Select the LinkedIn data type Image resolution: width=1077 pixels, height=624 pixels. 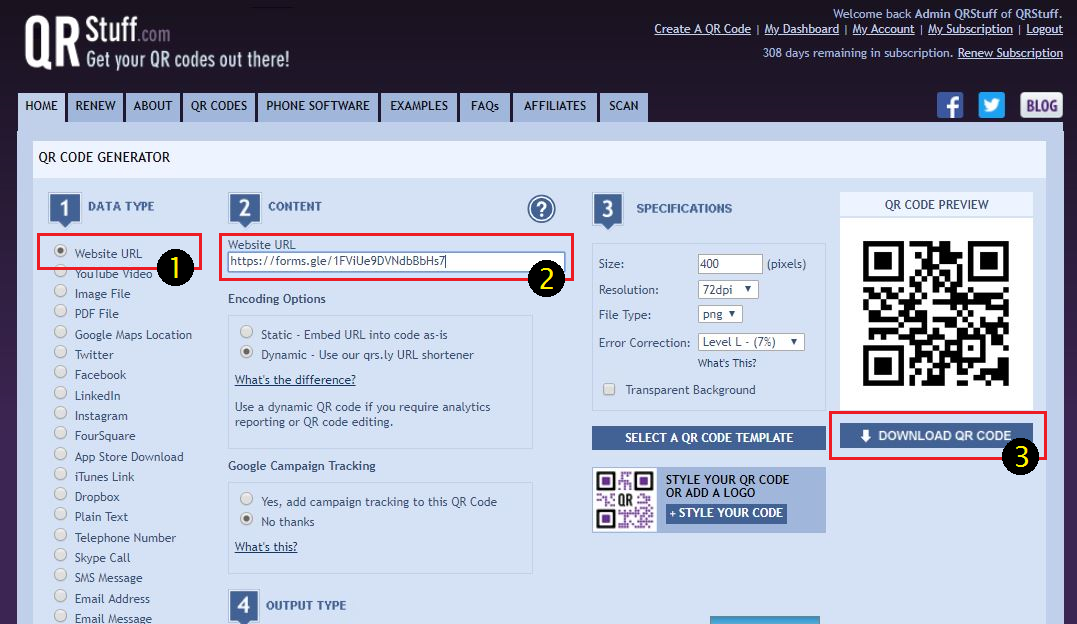point(60,393)
